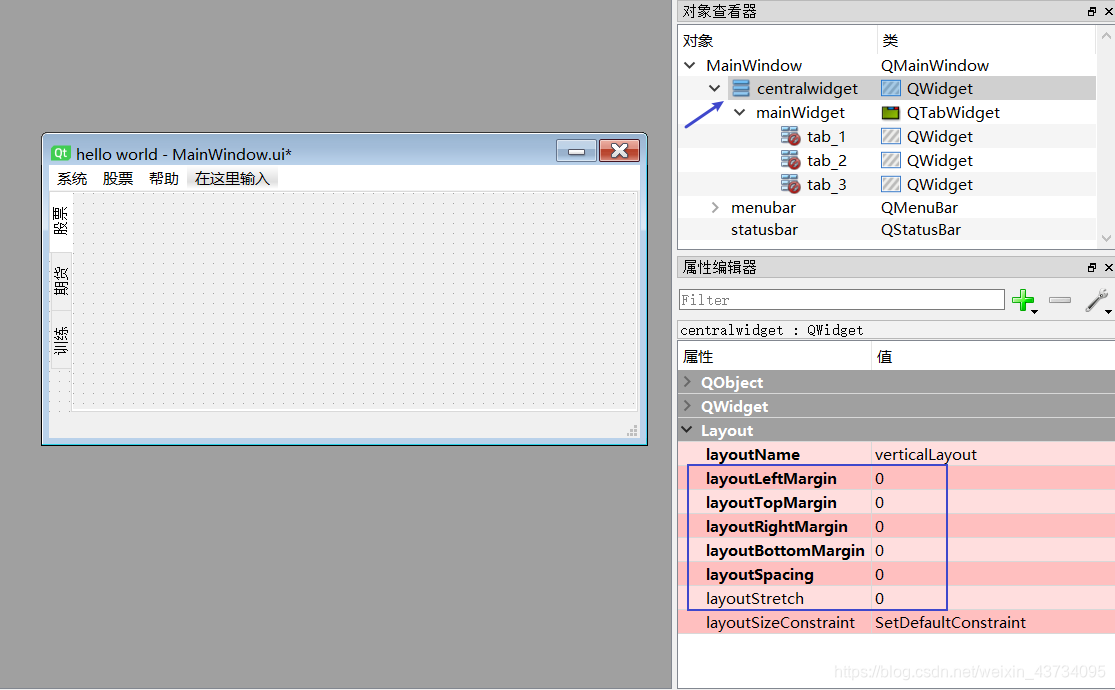
Task: Switch to the 训练 vertical tab
Action: pyautogui.click(x=61, y=340)
